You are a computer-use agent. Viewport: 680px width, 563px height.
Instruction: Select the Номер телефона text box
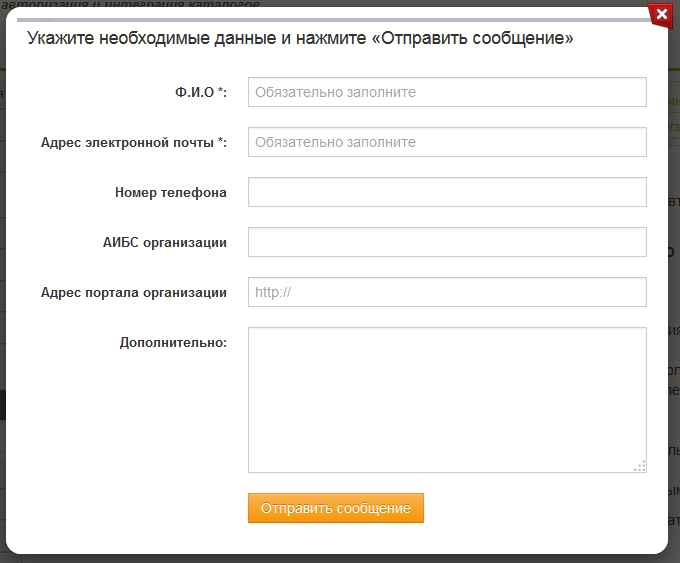tap(447, 192)
